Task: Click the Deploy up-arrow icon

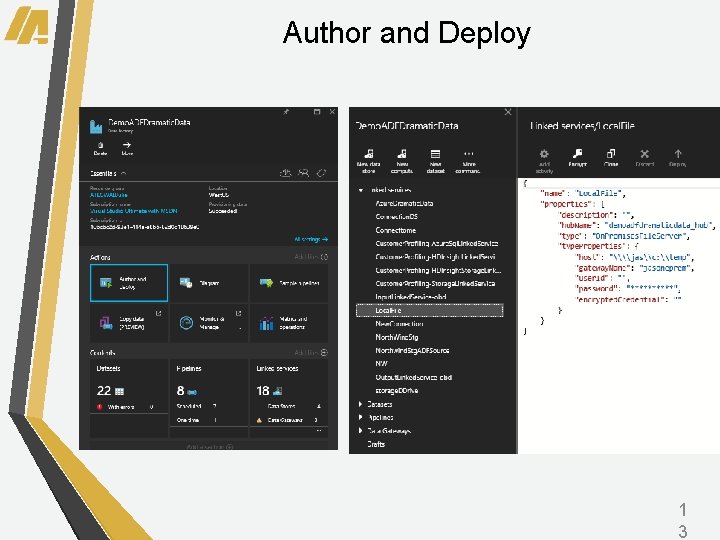Action: 678,154
